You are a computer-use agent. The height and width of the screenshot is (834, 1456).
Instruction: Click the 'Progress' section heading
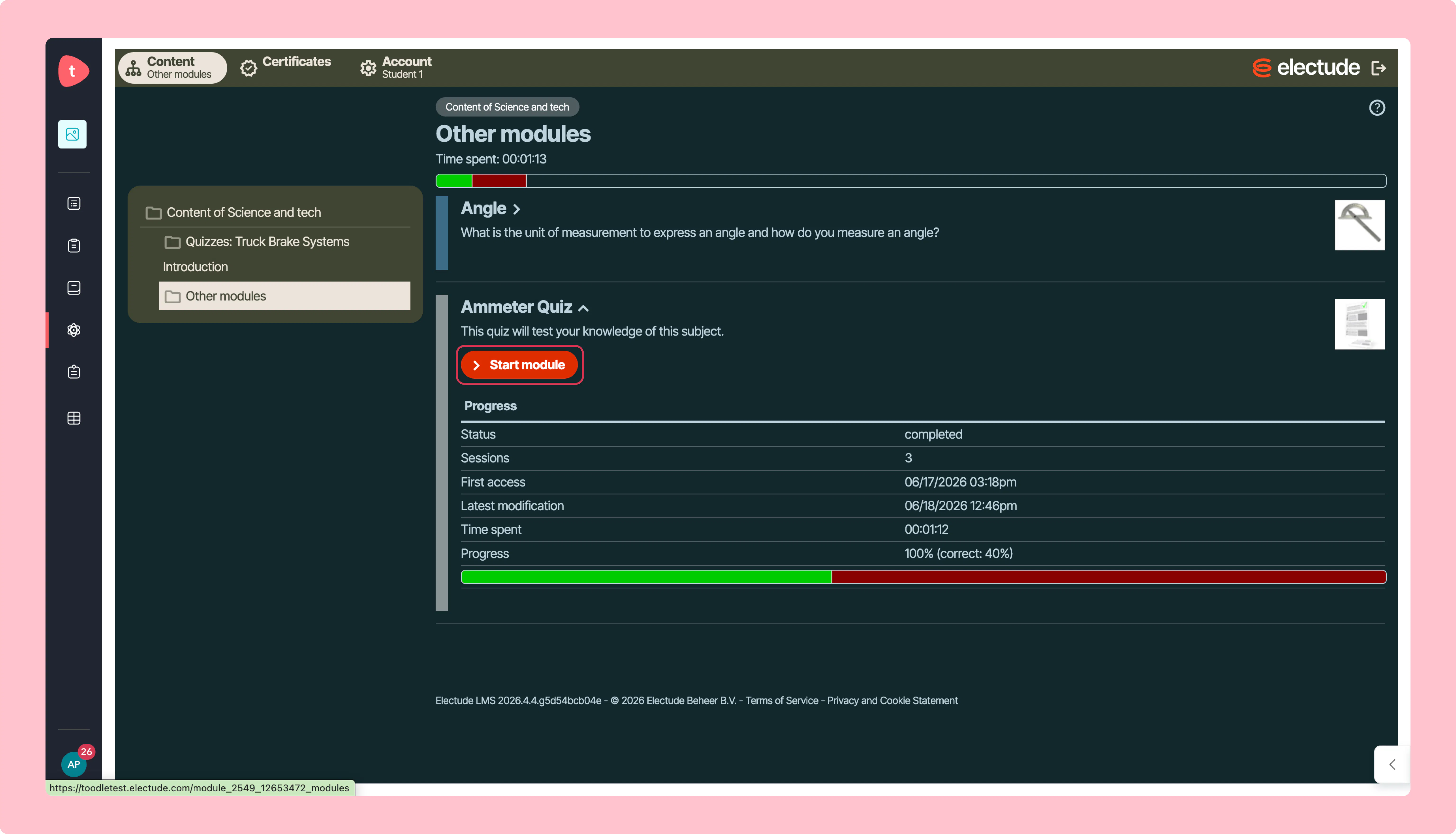click(x=490, y=406)
